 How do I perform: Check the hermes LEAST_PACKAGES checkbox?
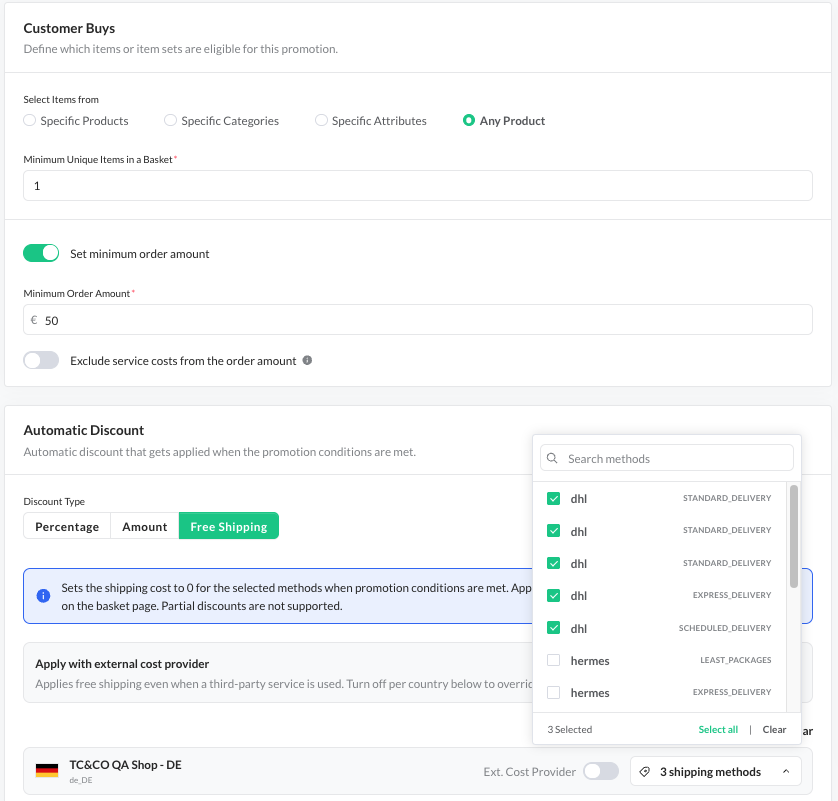point(554,660)
